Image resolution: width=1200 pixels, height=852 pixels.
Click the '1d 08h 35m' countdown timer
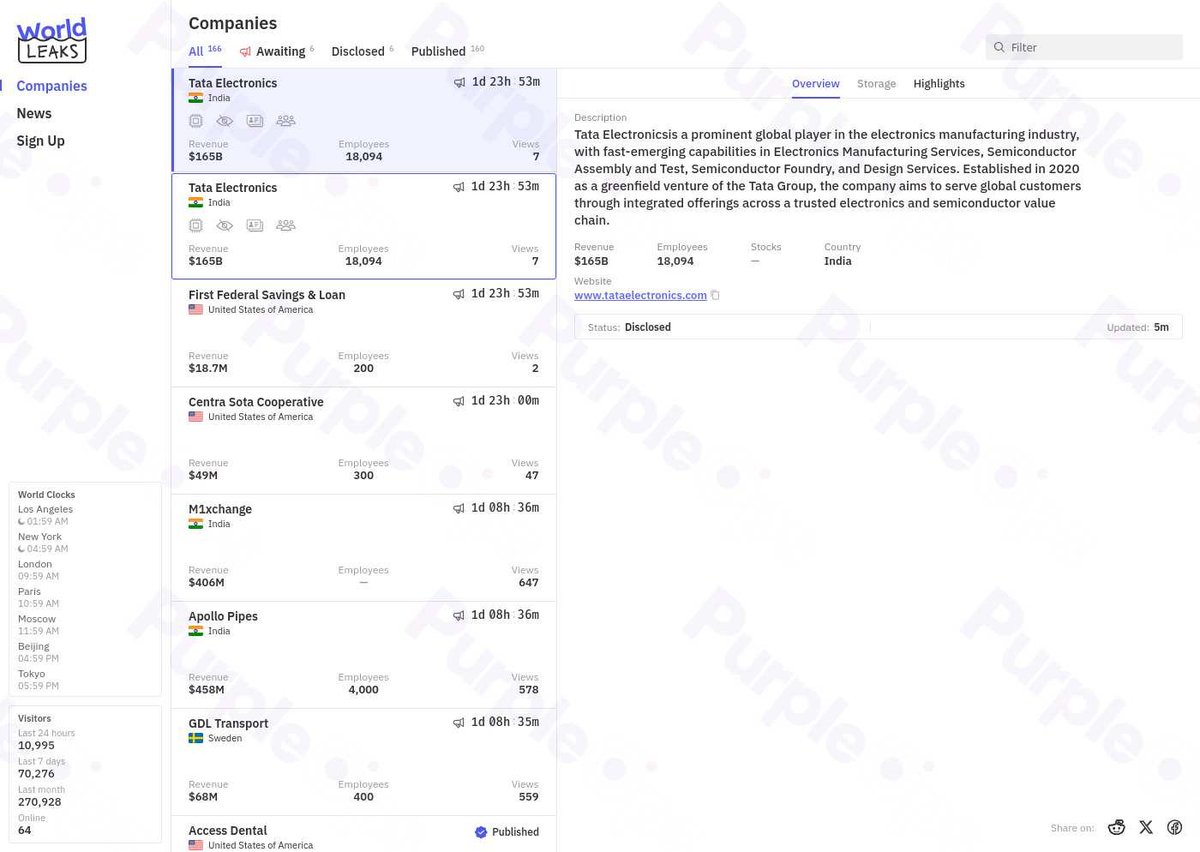[x=505, y=722]
